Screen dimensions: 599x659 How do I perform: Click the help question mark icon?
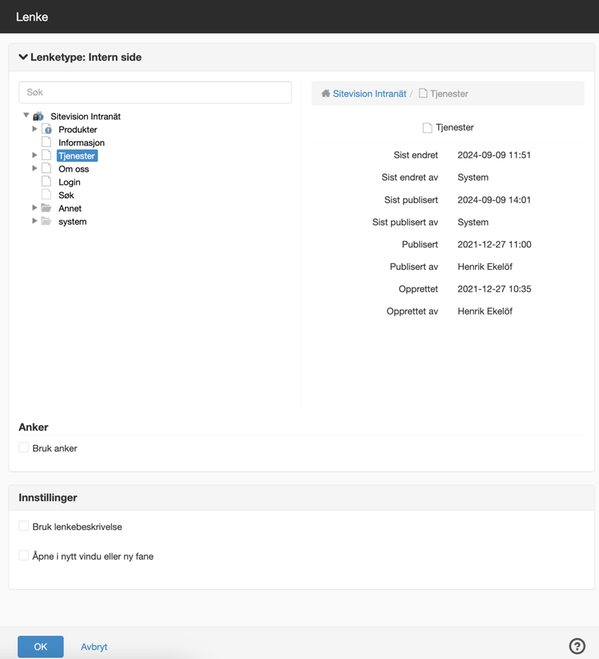[x=577, y=646]
